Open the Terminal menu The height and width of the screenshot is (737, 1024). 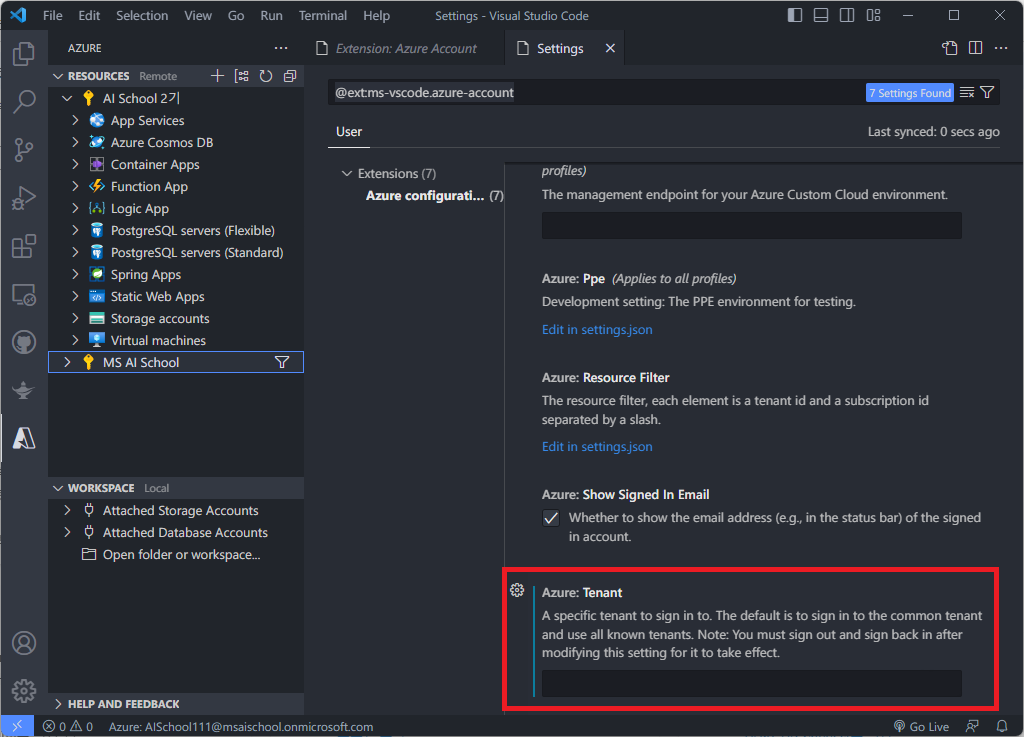pyautogui.click(x=323, y=15)
